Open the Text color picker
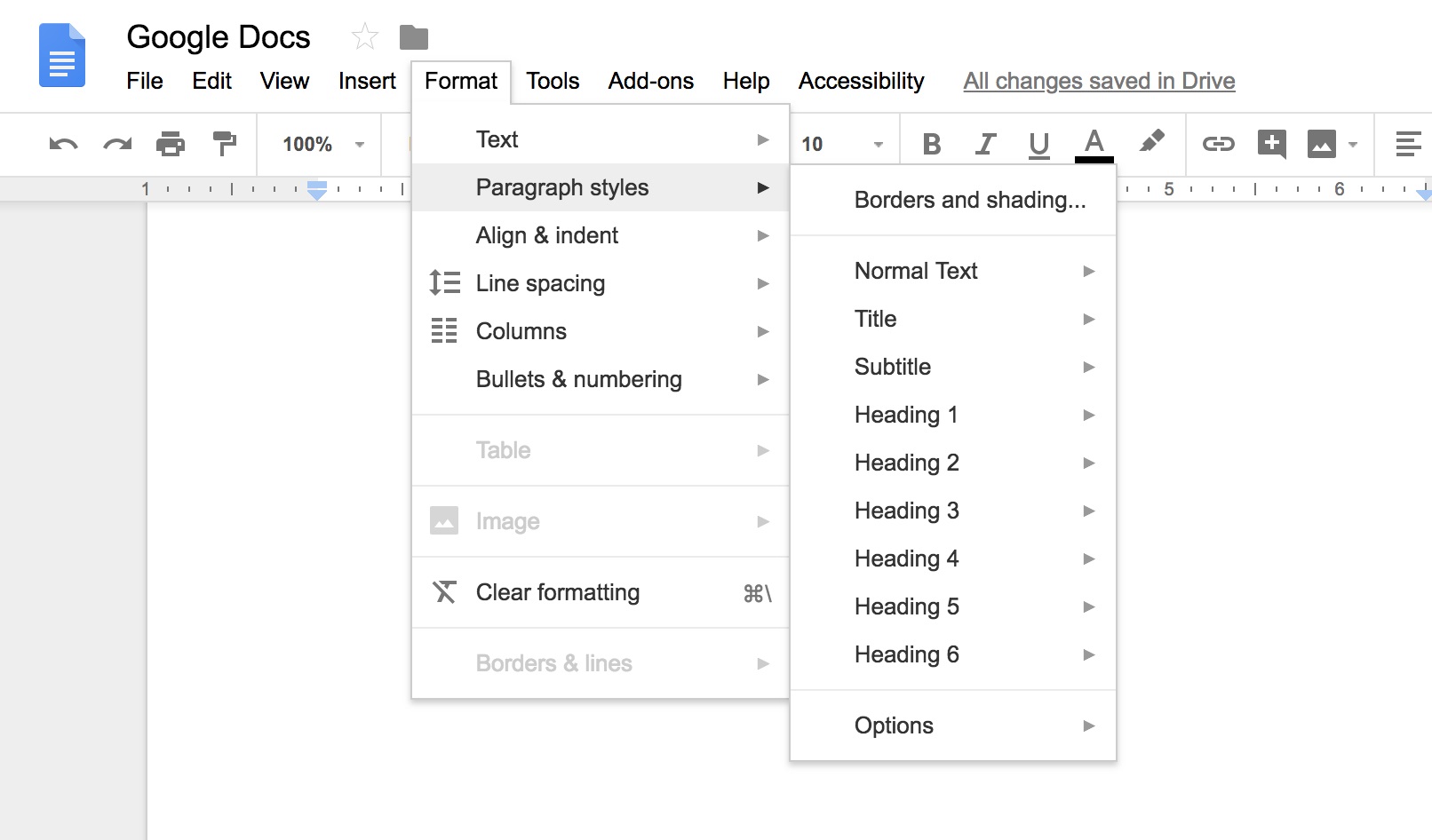Image resolution: width=1432 pixels, height=840 pixels. [x=1094, y=142]
